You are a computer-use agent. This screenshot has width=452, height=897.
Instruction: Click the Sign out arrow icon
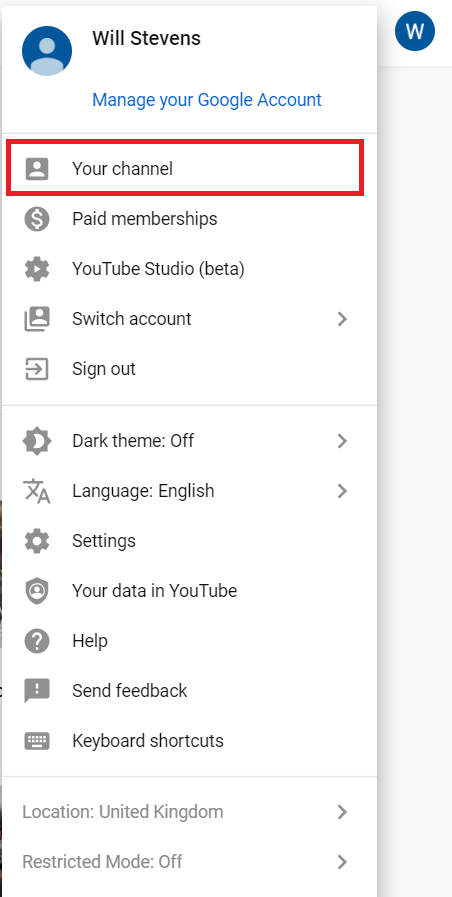[37, 369]
